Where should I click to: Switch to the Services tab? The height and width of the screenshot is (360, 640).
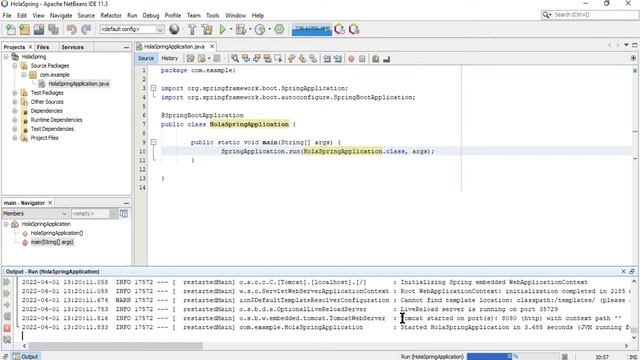[x=73, y=47]
